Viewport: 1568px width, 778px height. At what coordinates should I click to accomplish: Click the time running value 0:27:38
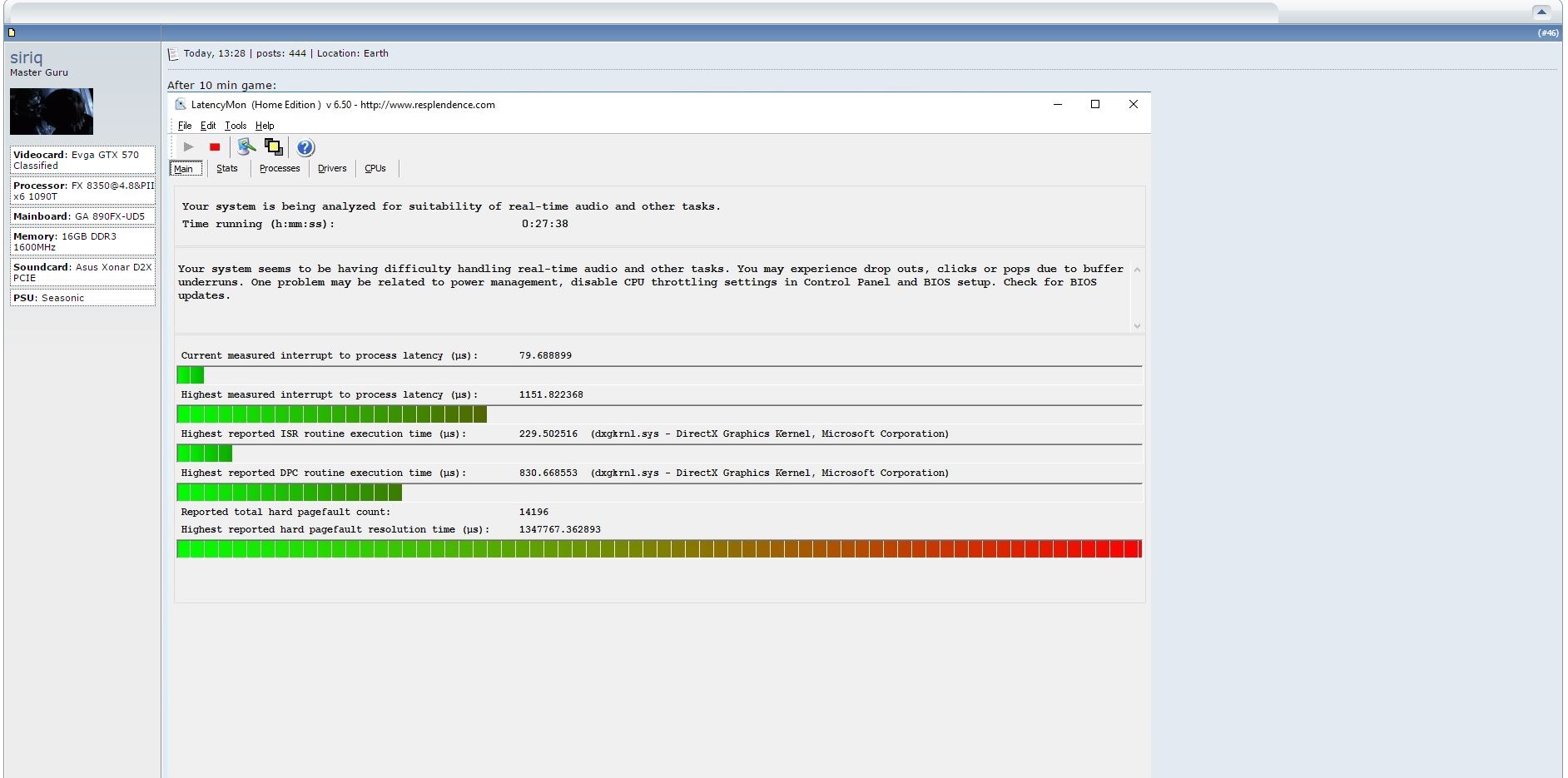pyautogui.click(x=545, y=224)
